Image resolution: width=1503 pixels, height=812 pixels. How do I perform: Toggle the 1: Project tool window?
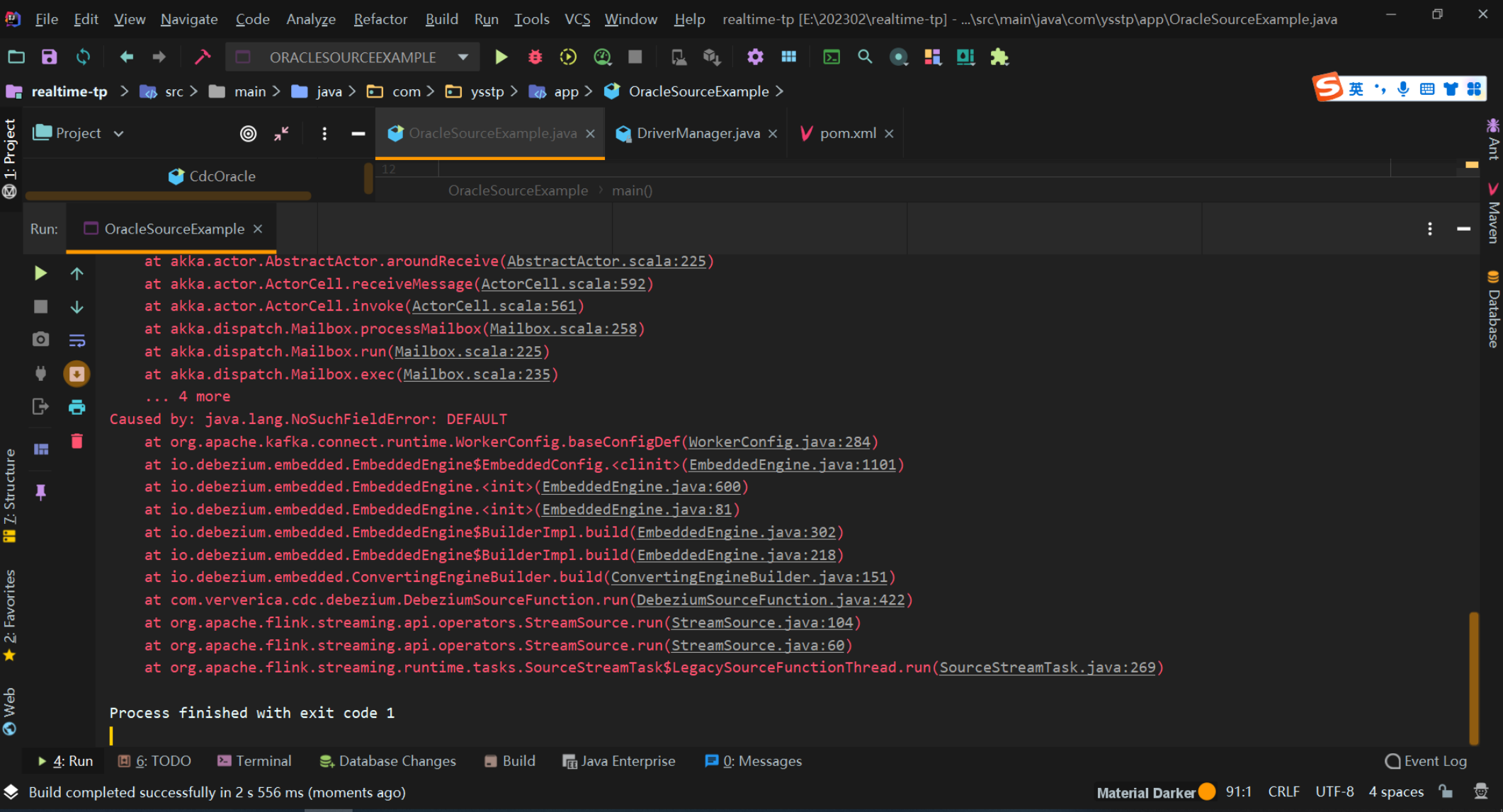[9, 157]
